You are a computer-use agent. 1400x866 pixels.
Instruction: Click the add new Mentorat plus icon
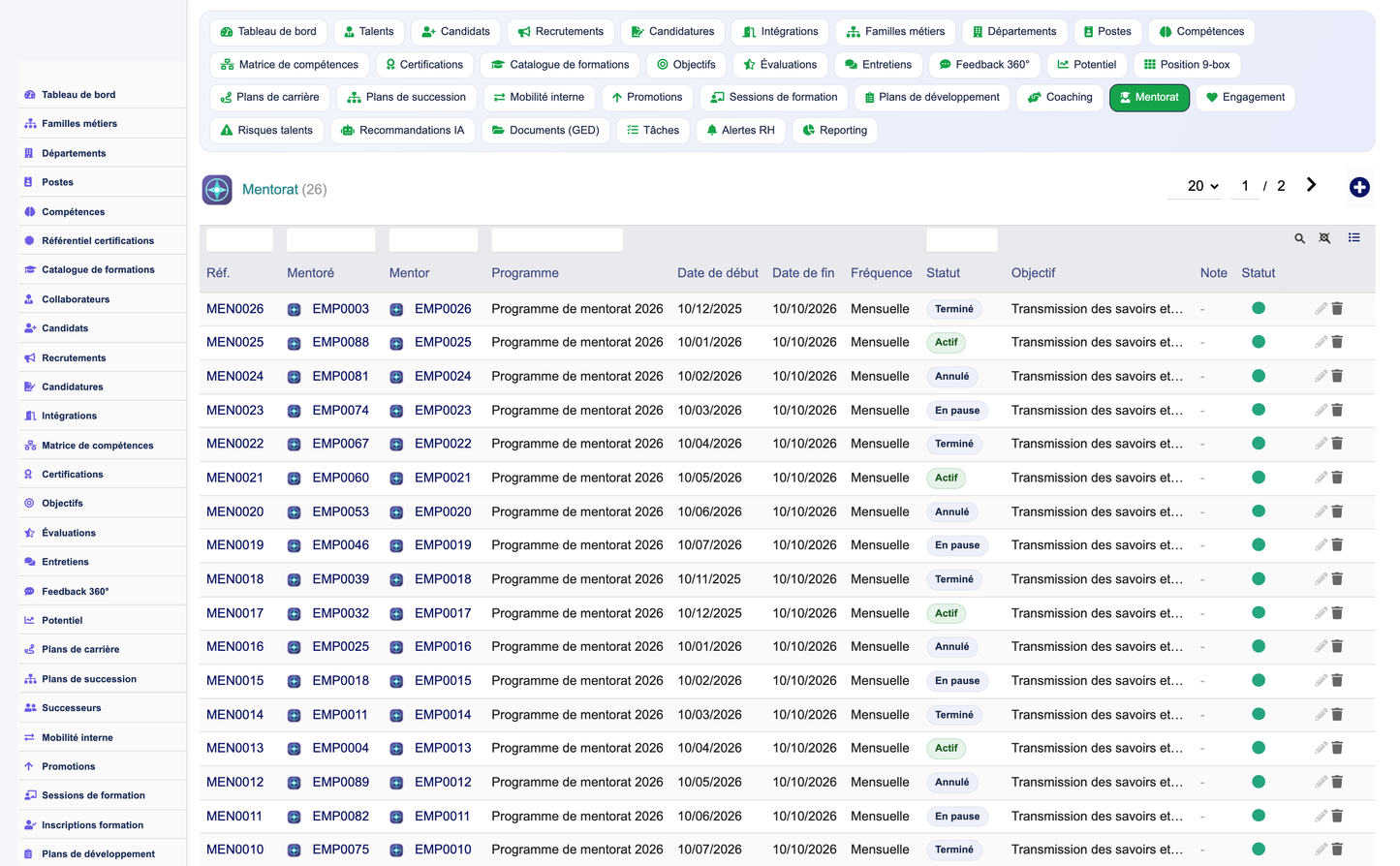click(1359, 187)
